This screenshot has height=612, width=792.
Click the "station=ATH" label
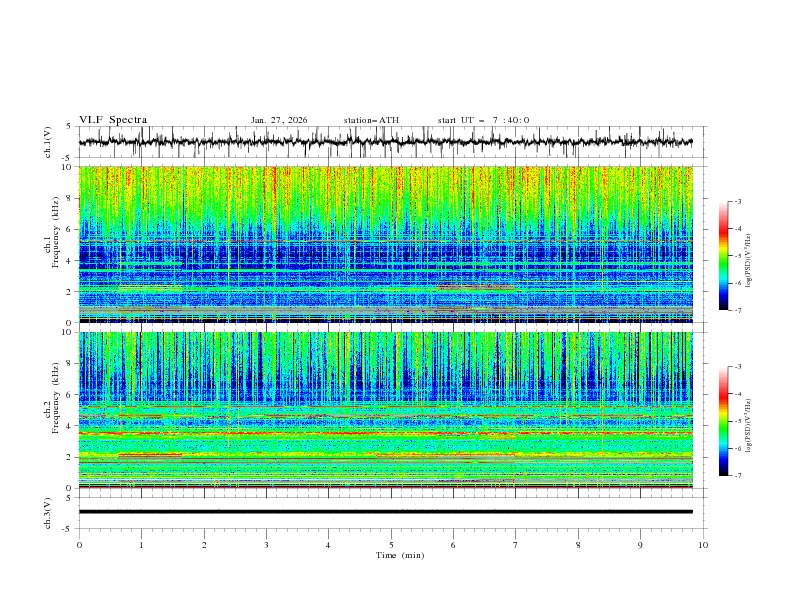coord(371,120)
